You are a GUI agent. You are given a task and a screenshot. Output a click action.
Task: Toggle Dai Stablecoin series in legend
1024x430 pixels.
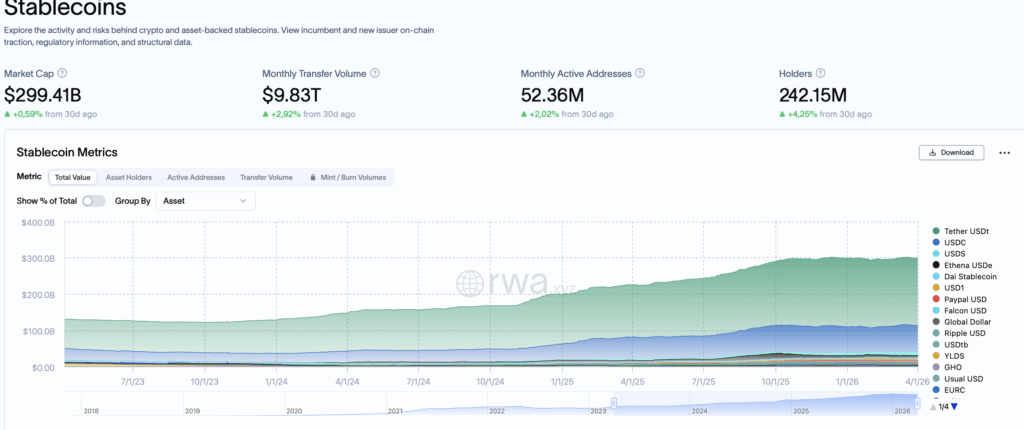point(965,276)
